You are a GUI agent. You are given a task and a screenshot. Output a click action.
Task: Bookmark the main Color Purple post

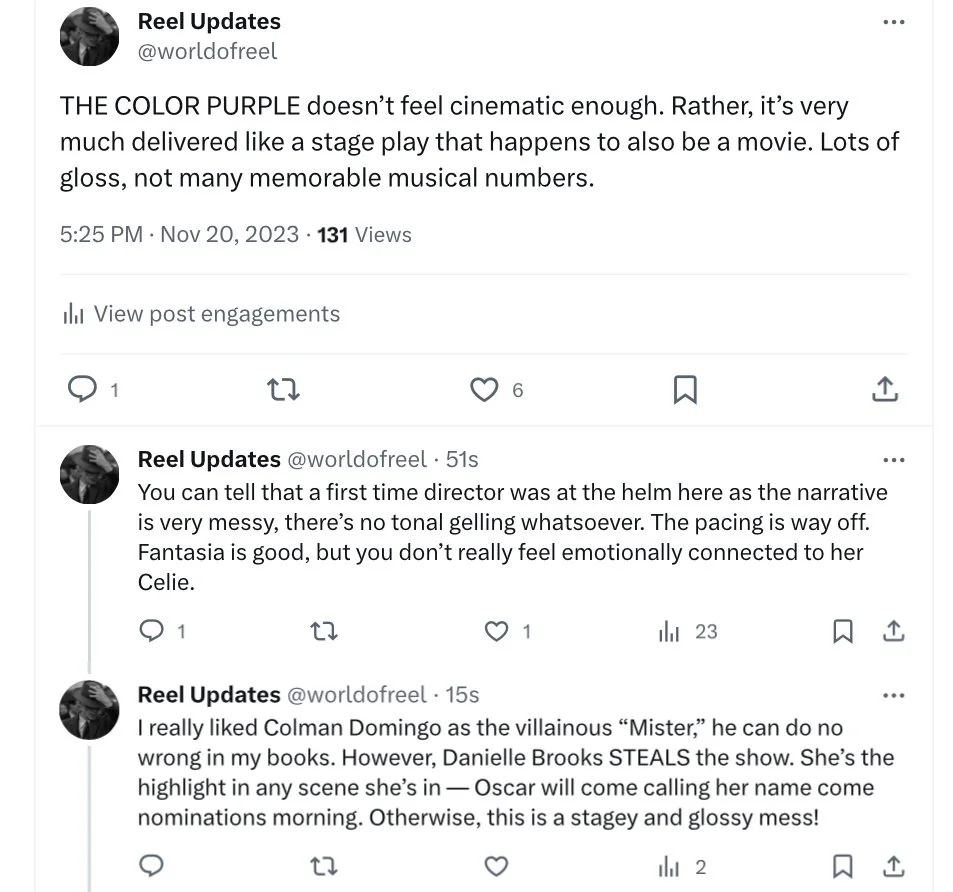685,390
